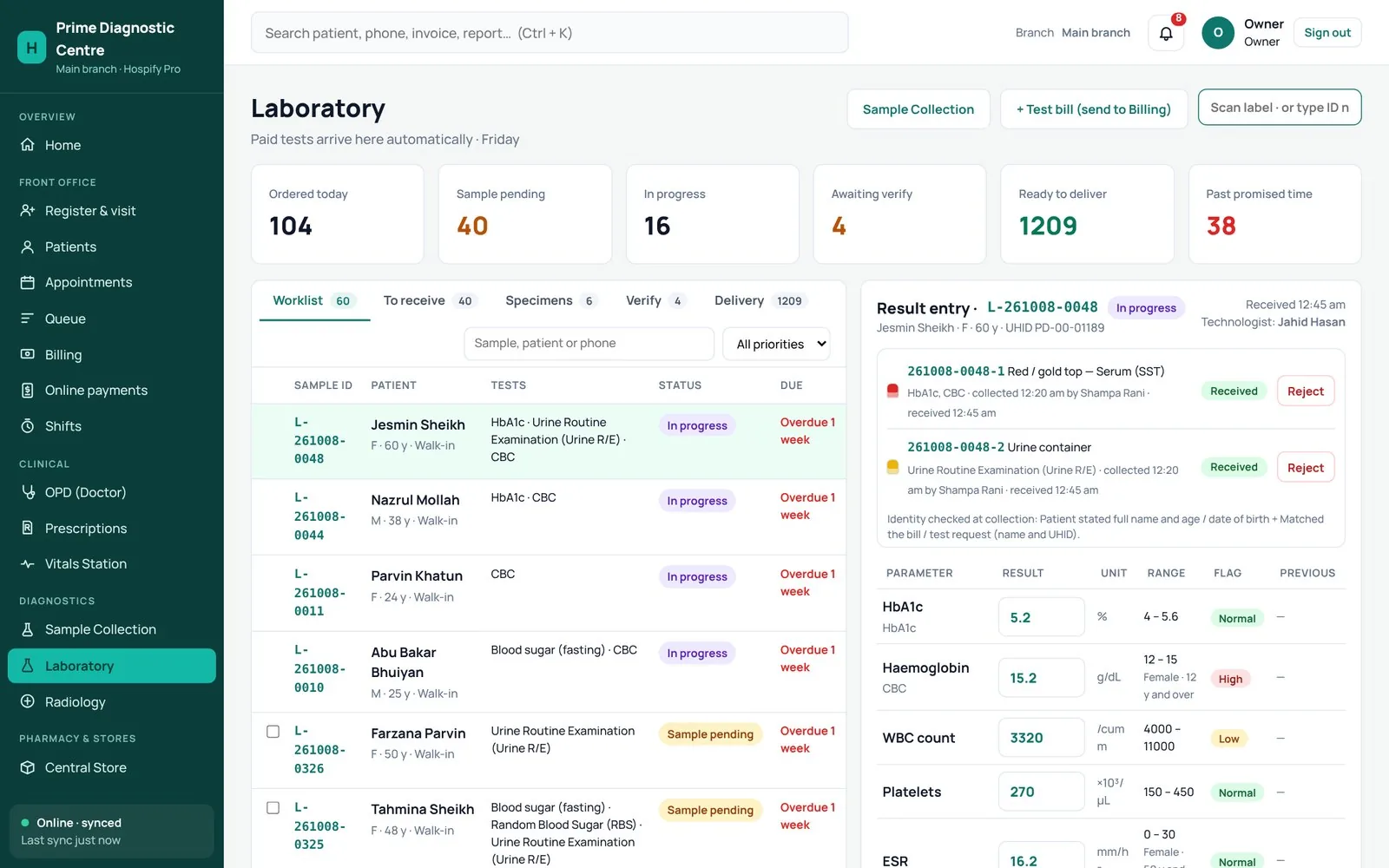Click the Sign out button
The image size is (1389, 868).
pos(1327,33)
